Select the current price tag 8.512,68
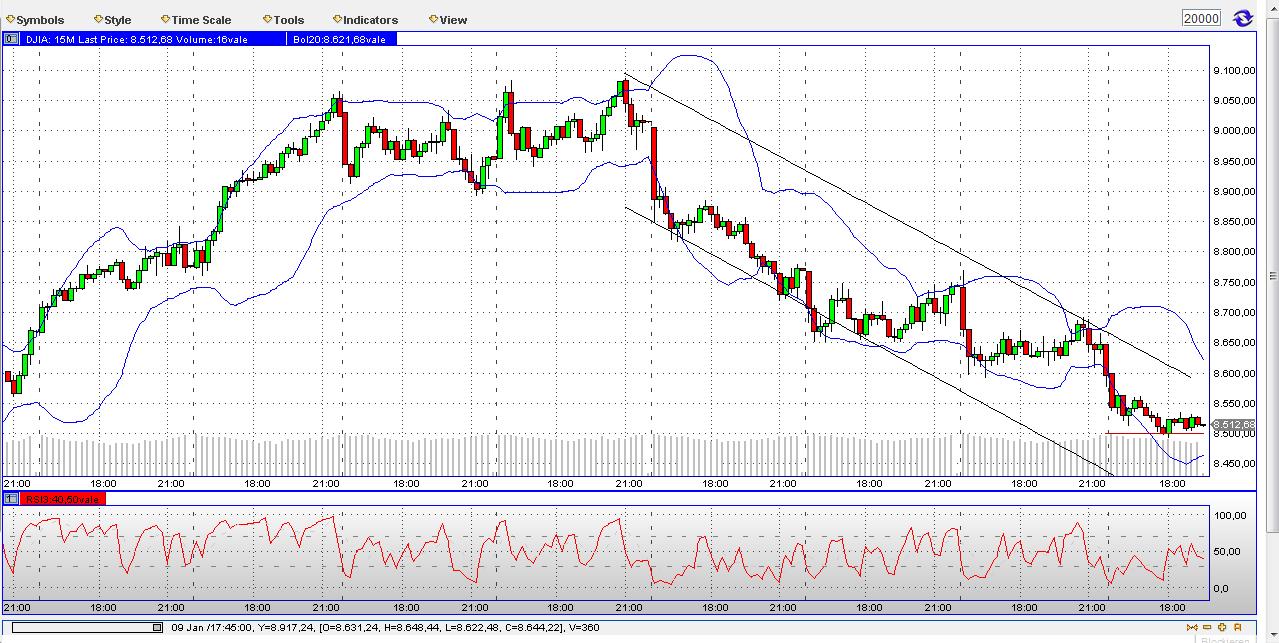Image resolution: width=1279 pixels, height=643 pixels. pyautogui.click(x=1234, y=423)
